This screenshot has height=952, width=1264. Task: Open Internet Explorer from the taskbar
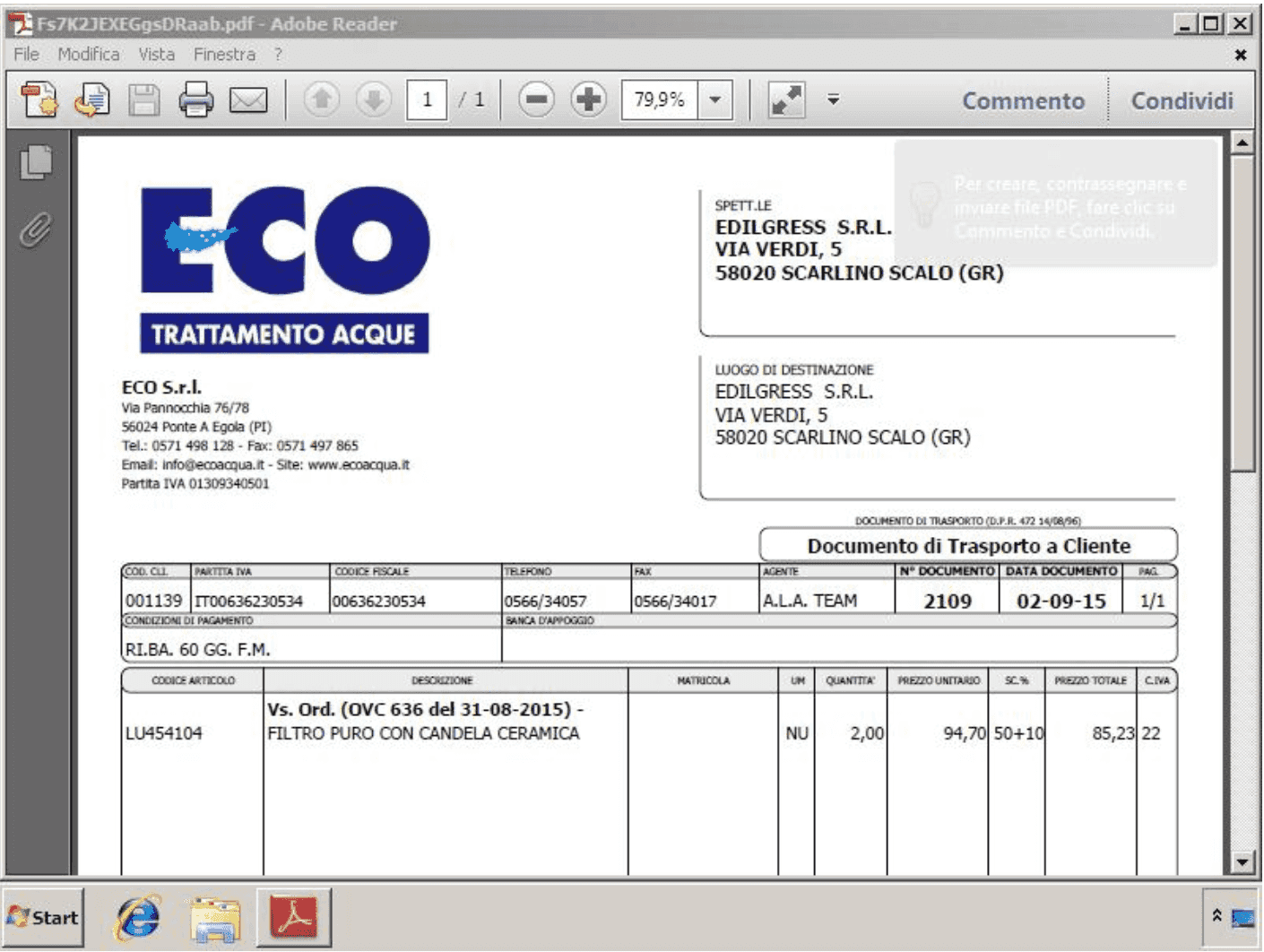click(138, 917)
